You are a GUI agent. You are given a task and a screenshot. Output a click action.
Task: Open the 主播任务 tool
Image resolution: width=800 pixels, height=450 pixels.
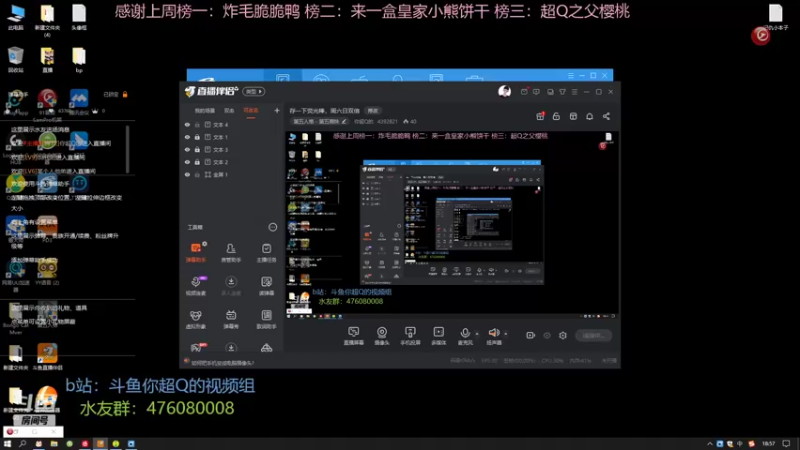266,252
